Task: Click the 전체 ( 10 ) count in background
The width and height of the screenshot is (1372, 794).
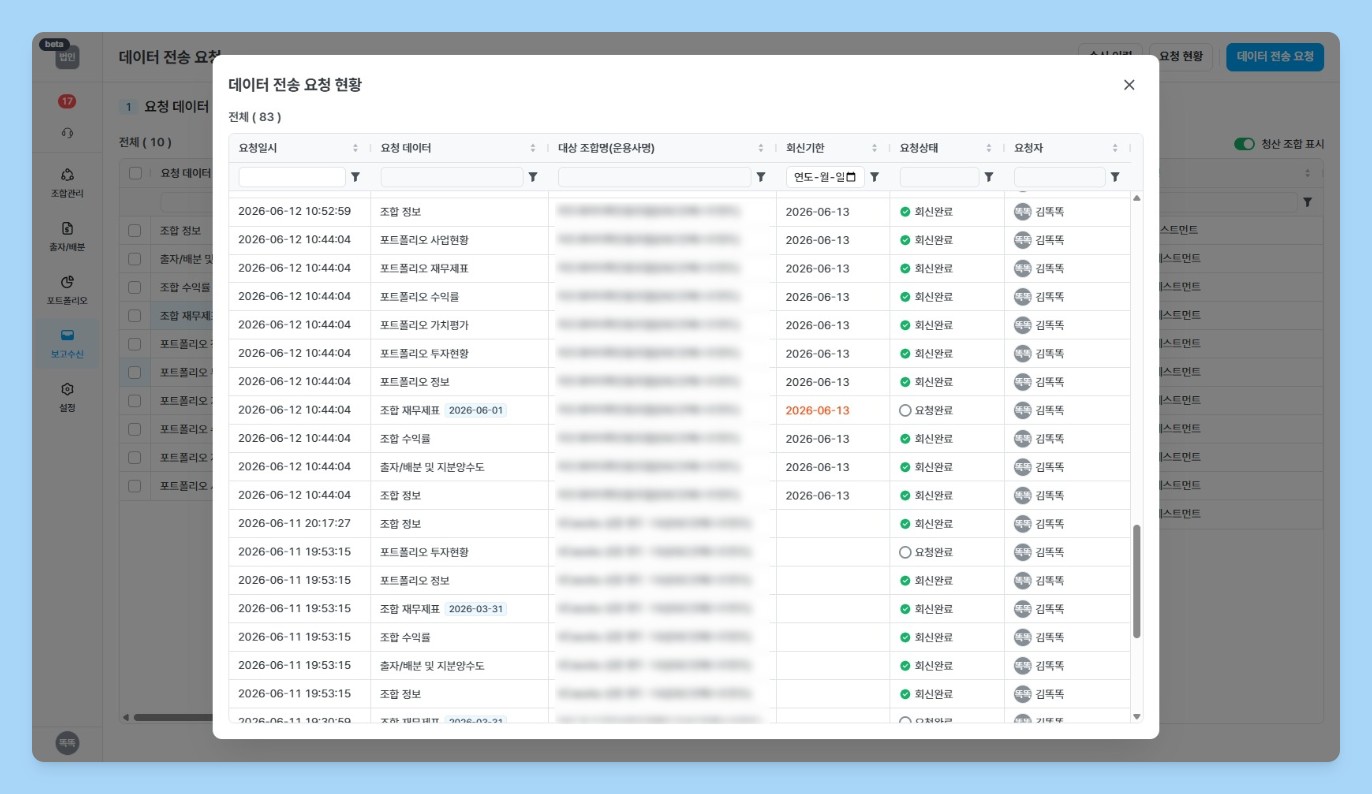Action: [x=145, y=143]
